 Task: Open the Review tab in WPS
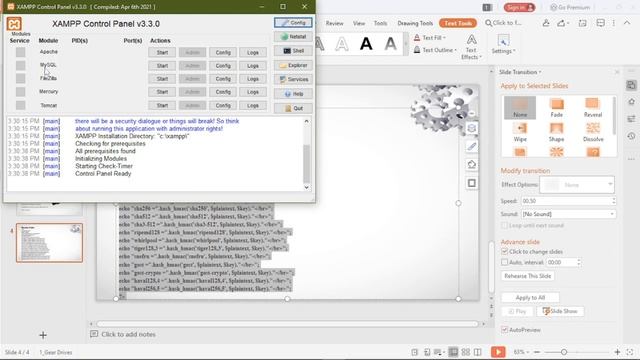pos(334,23)
